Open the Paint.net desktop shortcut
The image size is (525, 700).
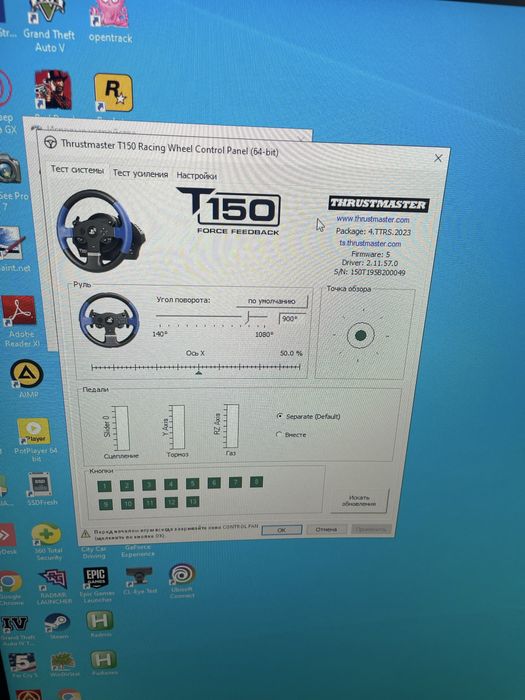pyautogui.click(x=12, y=250)
